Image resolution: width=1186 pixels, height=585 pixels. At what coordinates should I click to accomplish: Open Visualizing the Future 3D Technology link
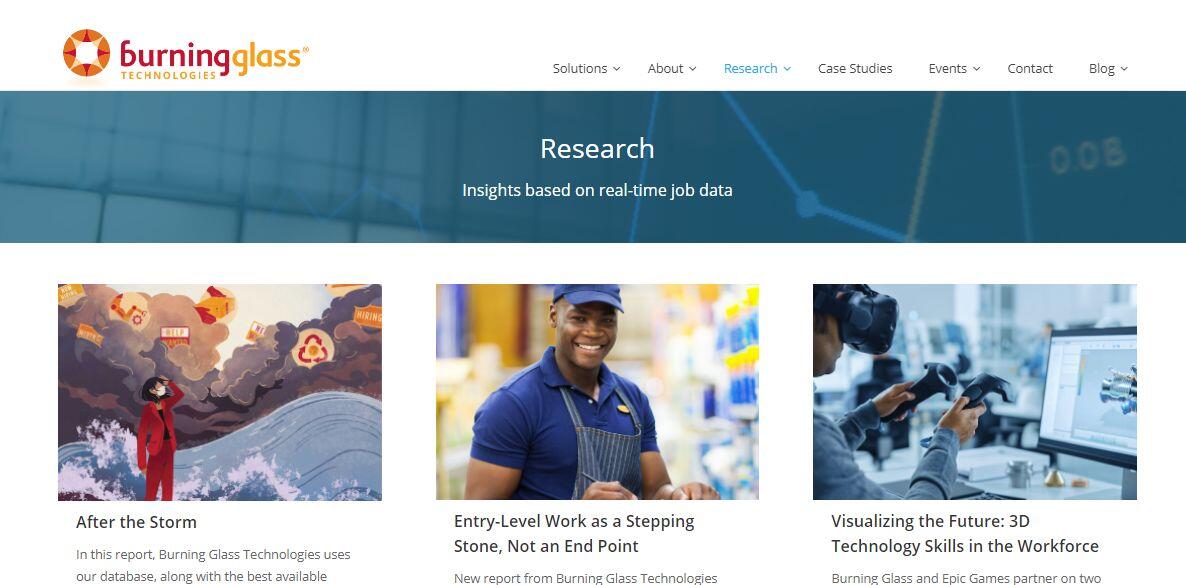click(x=964, y=534)
